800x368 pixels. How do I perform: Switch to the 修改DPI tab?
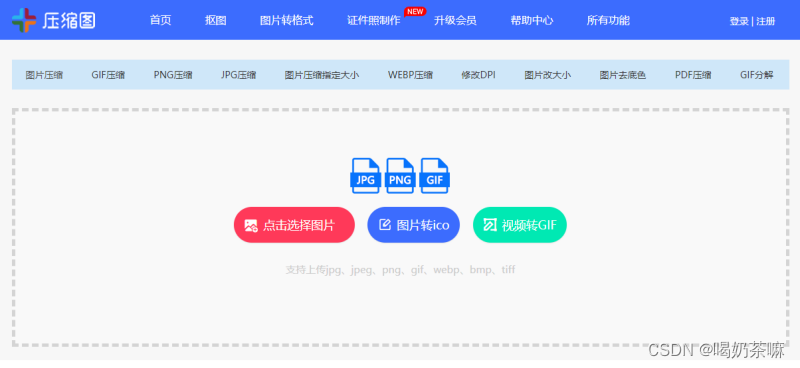(x=479, y=75)
